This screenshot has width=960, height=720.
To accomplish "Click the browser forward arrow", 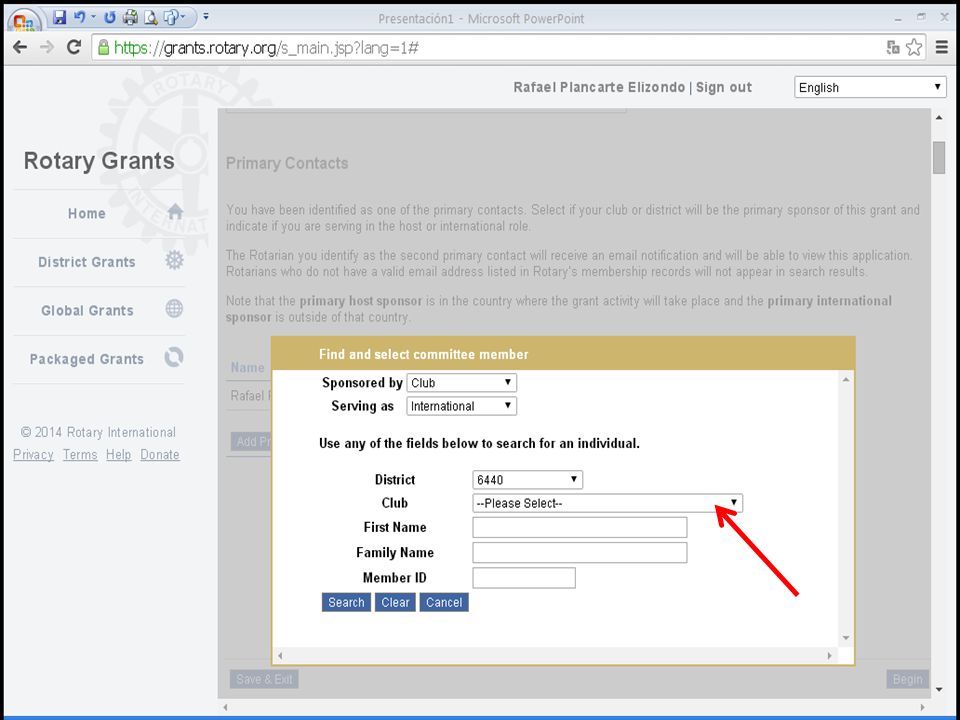I will click(47, 47).
